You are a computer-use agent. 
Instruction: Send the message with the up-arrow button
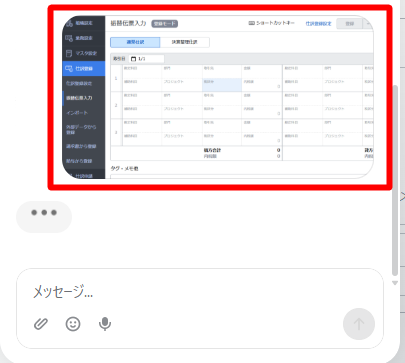pyautogui.click(x=359, y=324)
